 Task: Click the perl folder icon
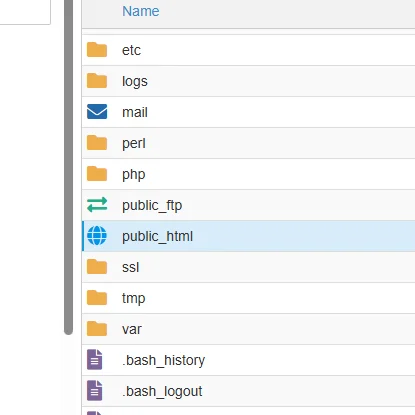click(97, 143)
